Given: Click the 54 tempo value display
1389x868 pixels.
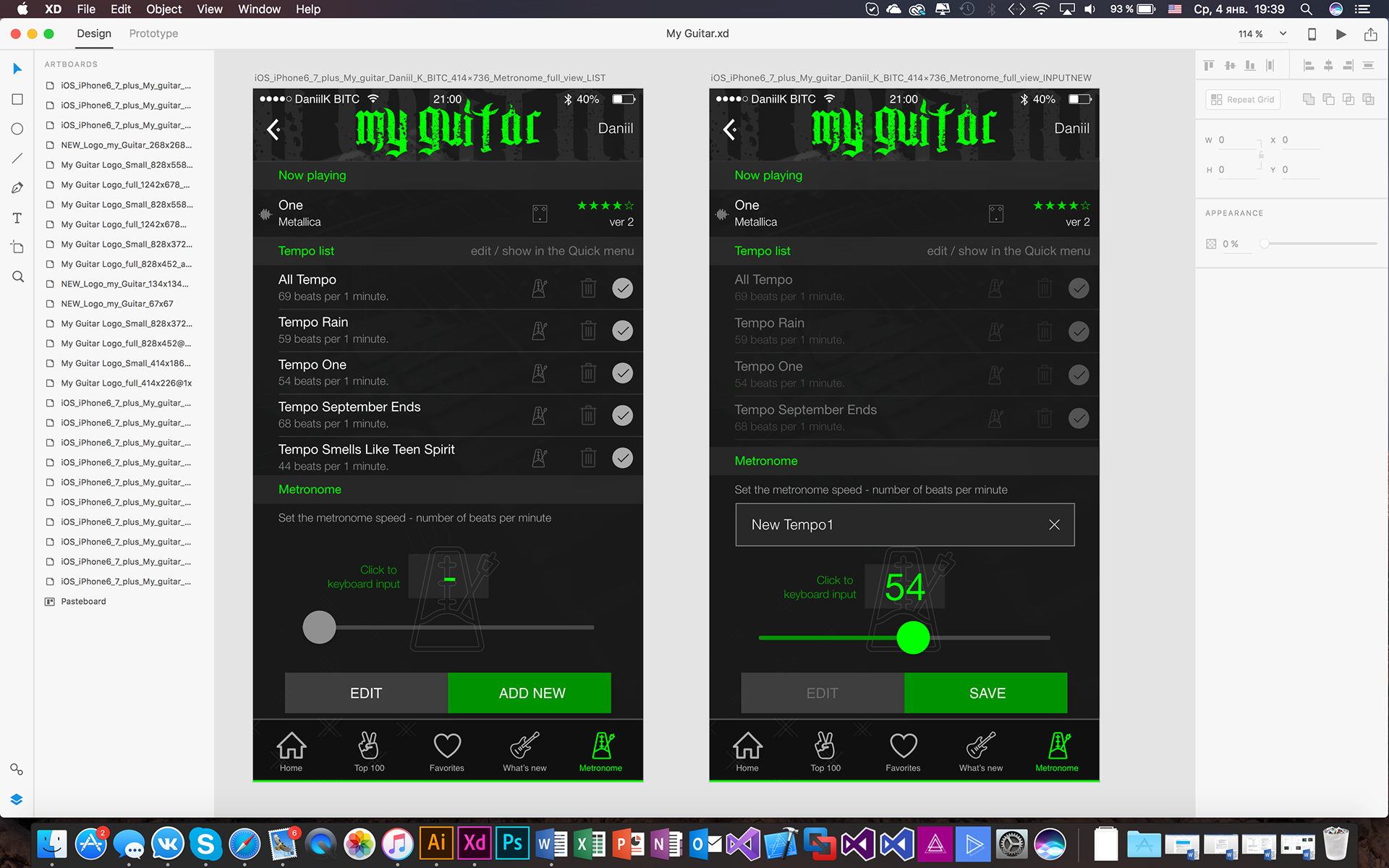Looking at the screenshot, I should coord(905,587).
